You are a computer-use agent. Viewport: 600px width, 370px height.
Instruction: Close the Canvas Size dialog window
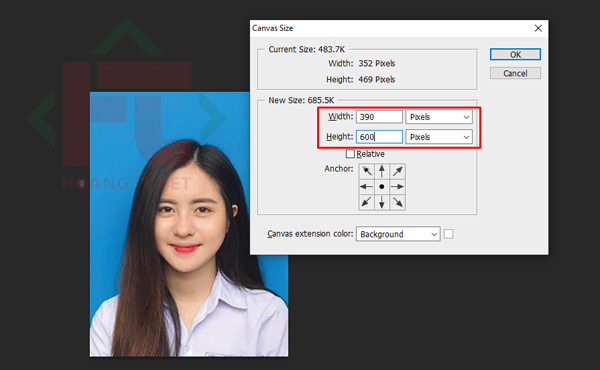(x=538, y=28)
